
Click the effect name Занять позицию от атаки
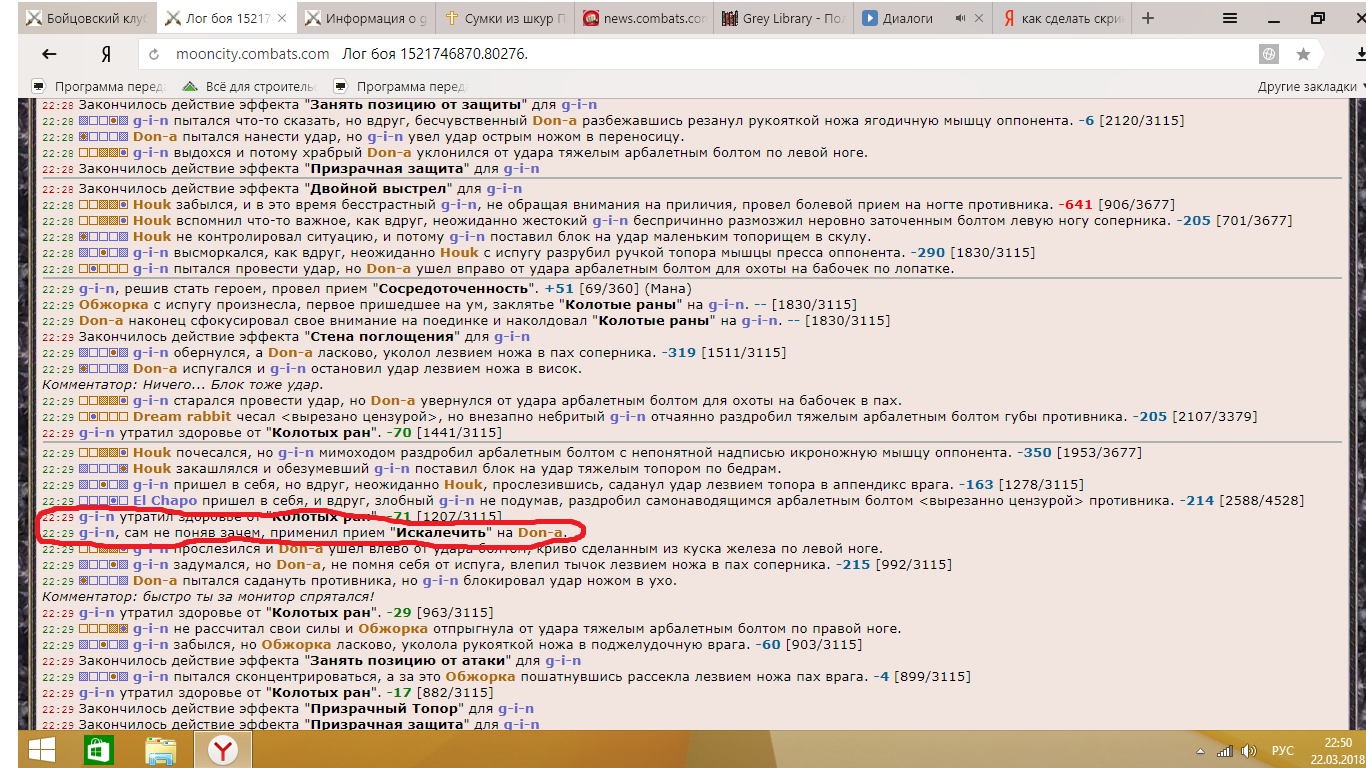pyautogui.click(x=409, y=661)
